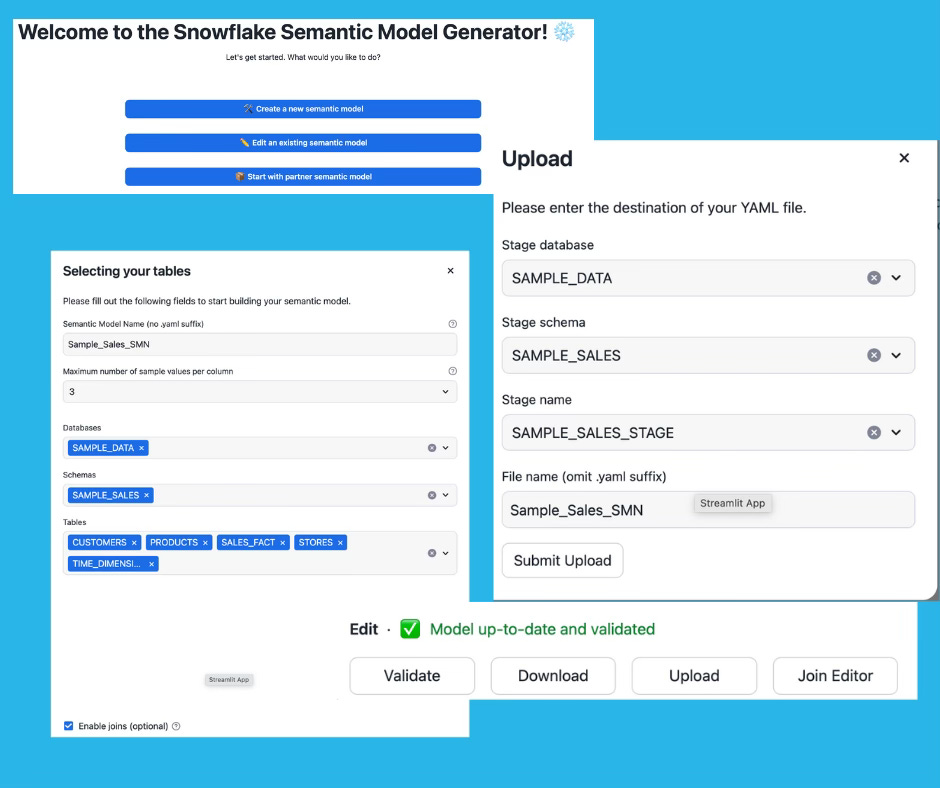
Task: Enable the joins optional checkbox
Action: click(x=68, y=726)
